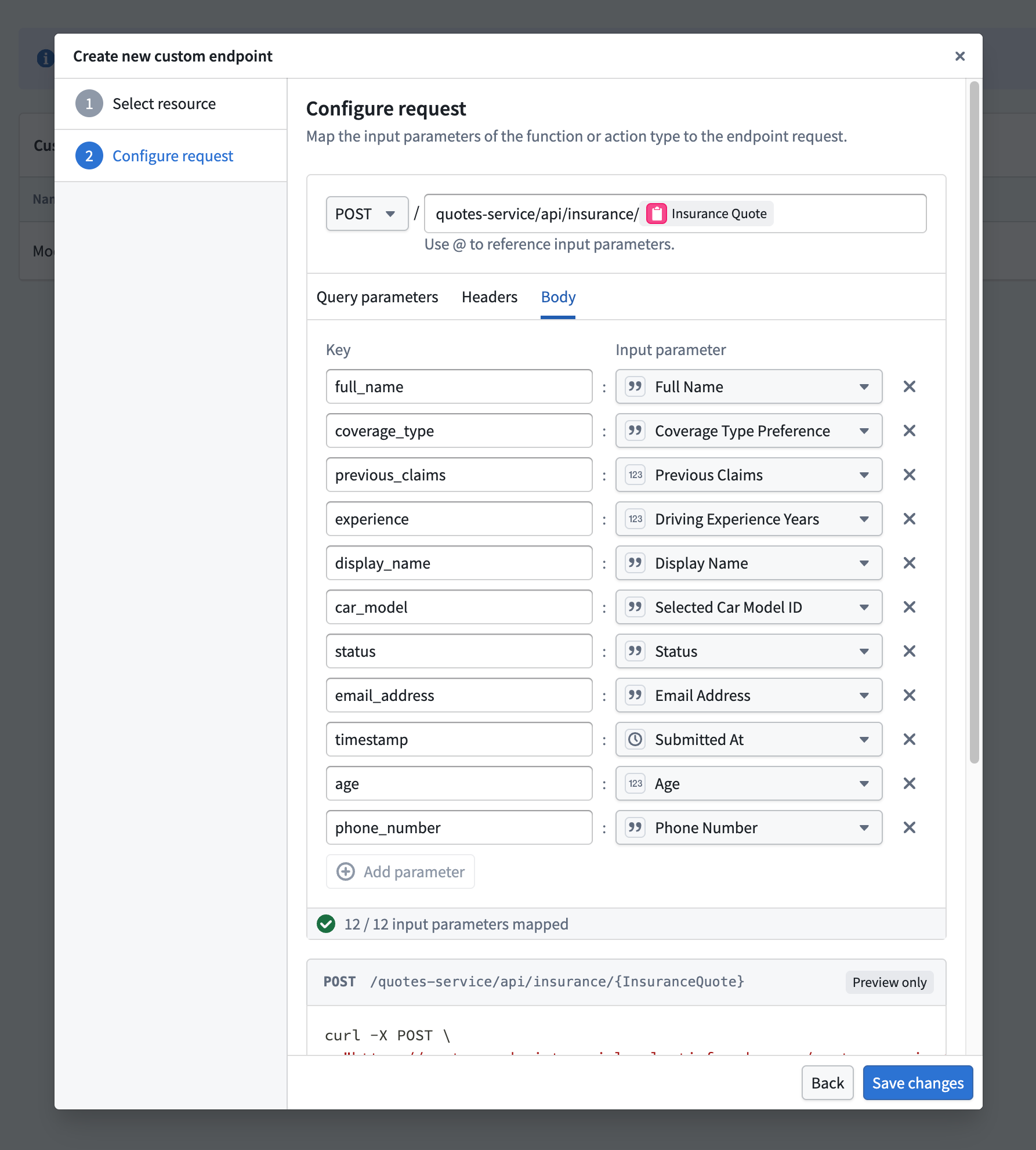Click the 123 number icon beside Previous Claims
The image size is (1036, 1150).
pyautogui.click(x=635, y=475)
